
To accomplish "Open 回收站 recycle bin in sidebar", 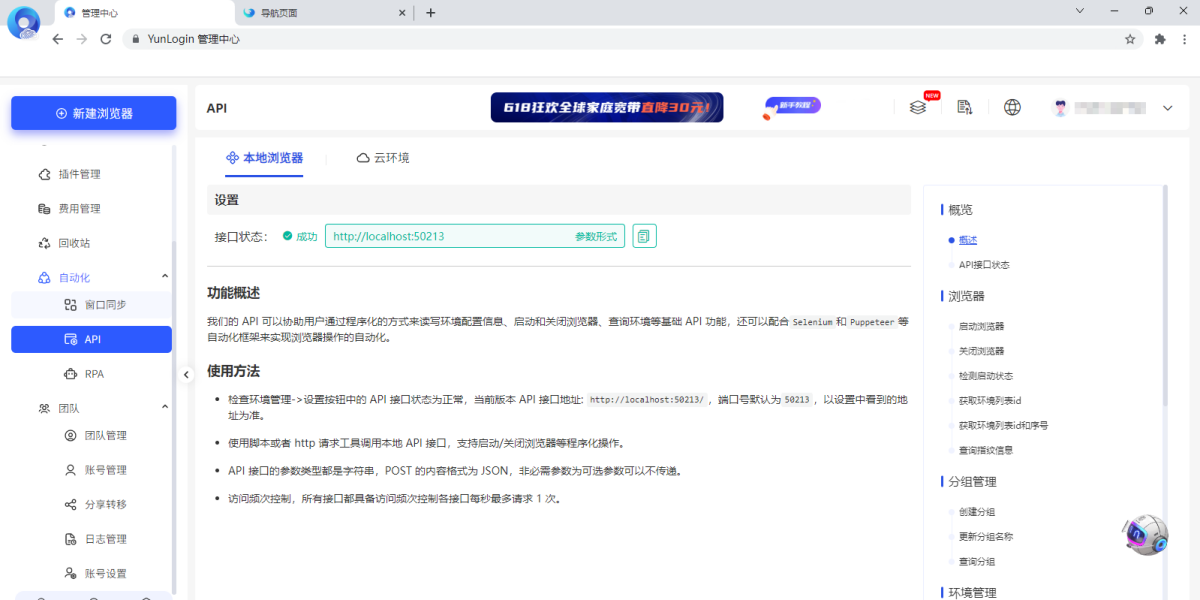I will (x=74, y=243).
